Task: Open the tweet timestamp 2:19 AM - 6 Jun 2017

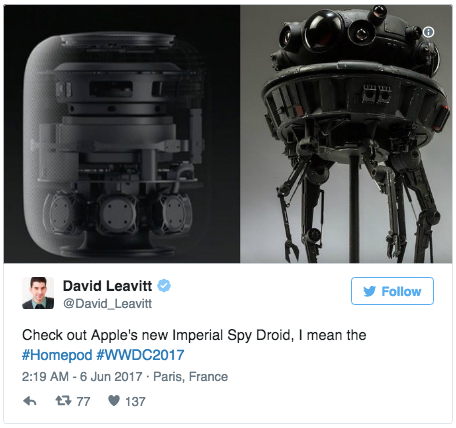Action: pyautogui.click(x=82, y=377)
